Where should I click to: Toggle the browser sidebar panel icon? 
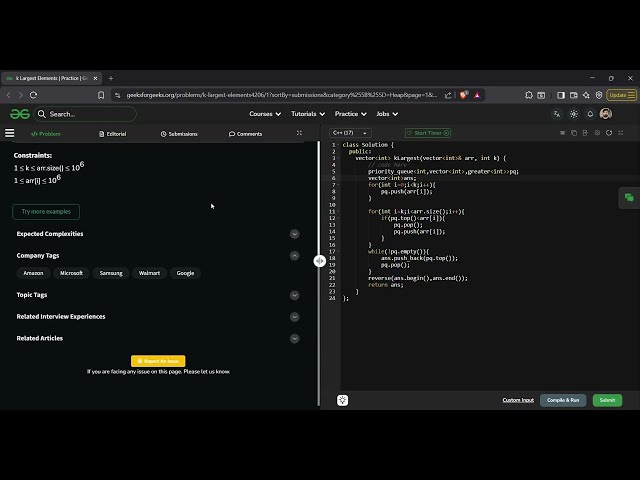[x=561, y=95]
